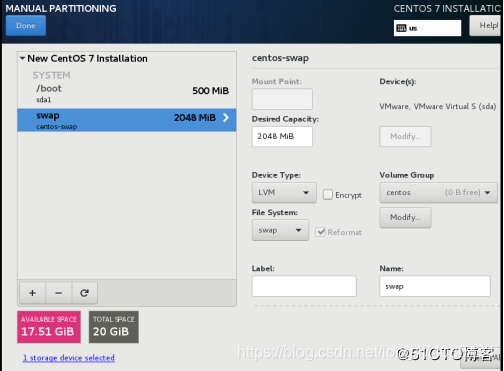Open the Help button
Screen dimensions: 504x371
click(x=486, y=26)
